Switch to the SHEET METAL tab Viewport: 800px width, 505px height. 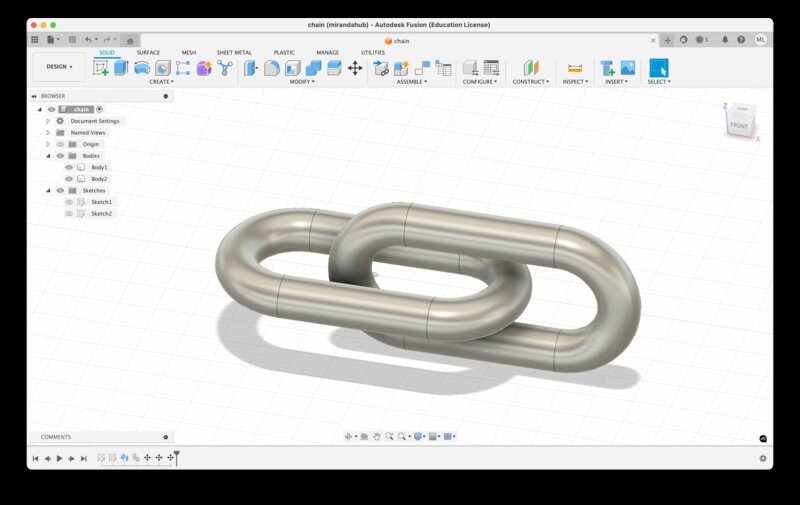point(234,52)
